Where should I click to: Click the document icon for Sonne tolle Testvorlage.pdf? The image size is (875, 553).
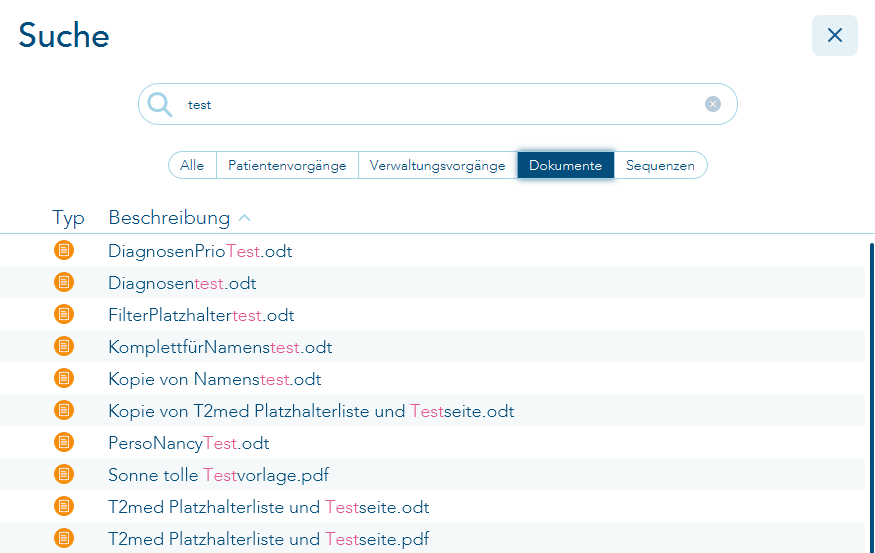(x=64, y=474)
